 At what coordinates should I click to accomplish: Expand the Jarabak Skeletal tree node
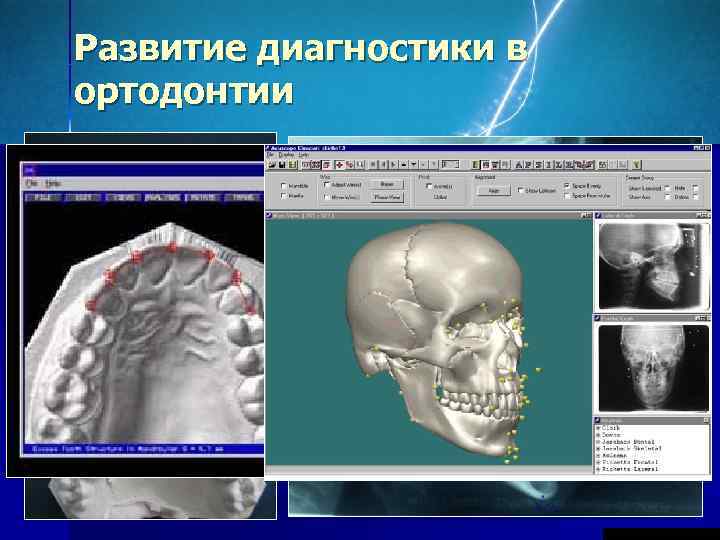pos(598,448)
